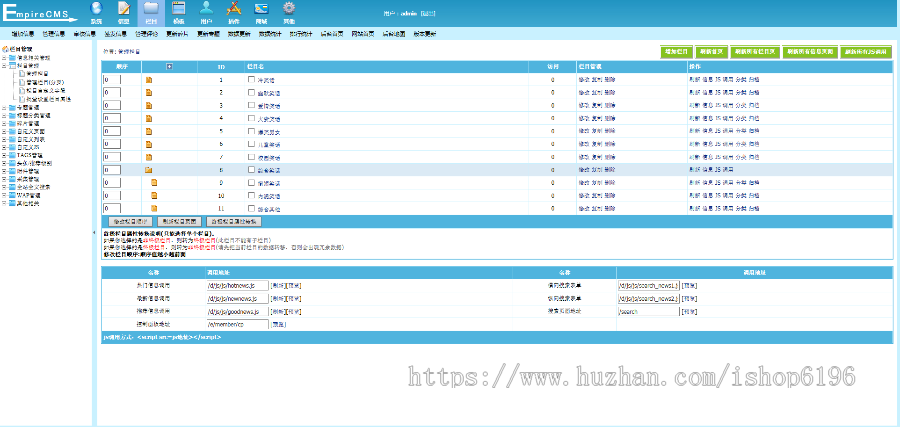This screenshot has height=427, width=900.
Task: Click the page icon in row ID 11
Action: (x=154, y=208)
